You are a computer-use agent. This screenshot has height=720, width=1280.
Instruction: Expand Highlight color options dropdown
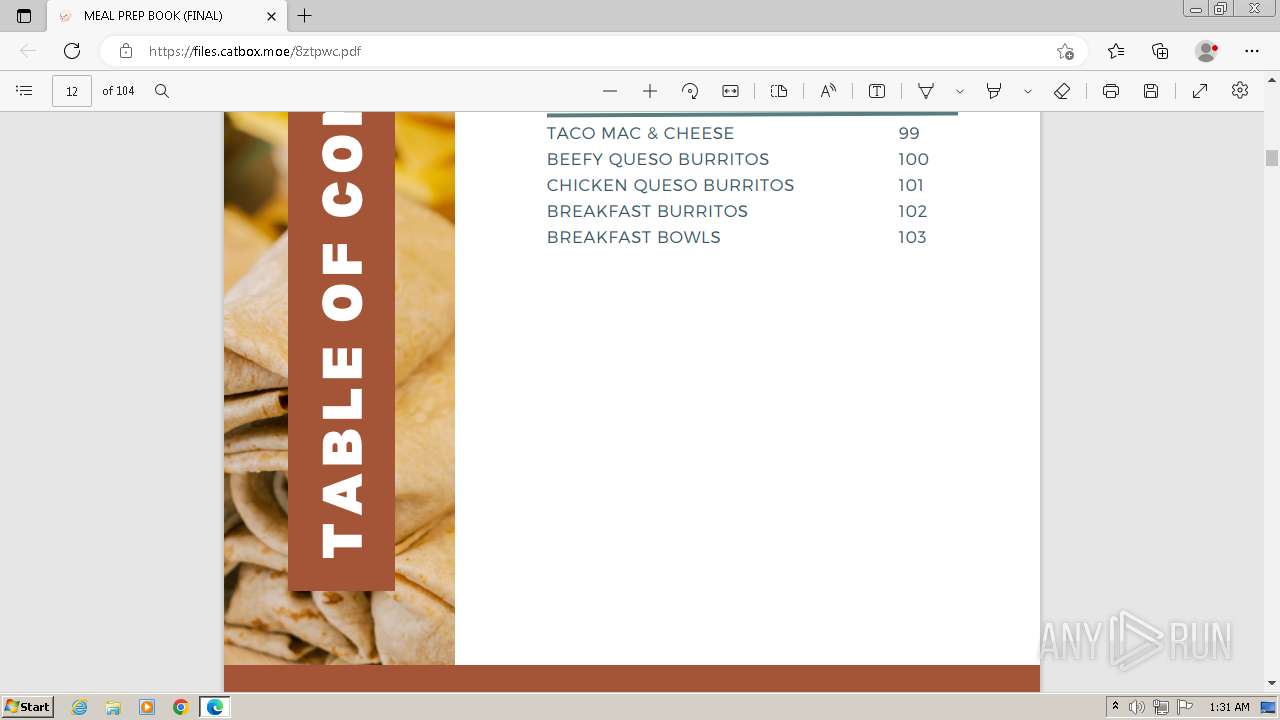[x=1027, y=91]
